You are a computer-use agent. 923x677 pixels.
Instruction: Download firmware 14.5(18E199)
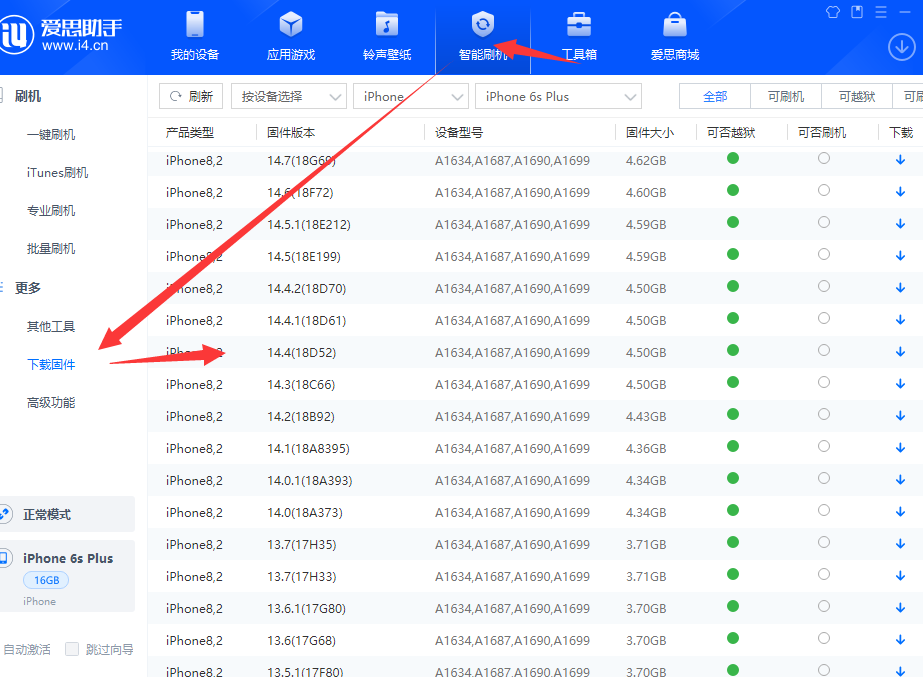click(x=900, y=256)
